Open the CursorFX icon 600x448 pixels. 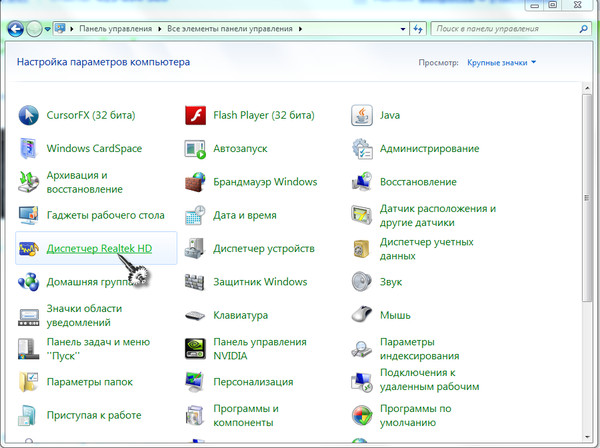coord(28,115)
